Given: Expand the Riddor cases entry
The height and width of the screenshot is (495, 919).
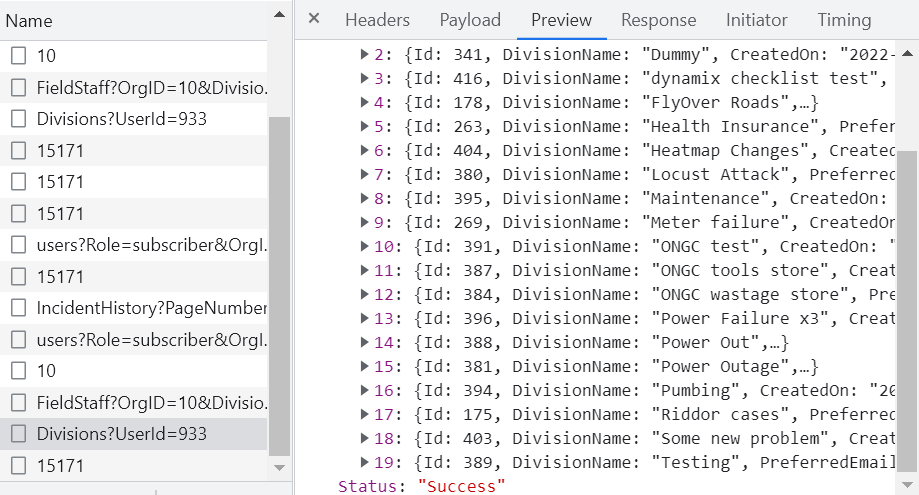Looking at the screenshot, I should [x=365, y=414].
